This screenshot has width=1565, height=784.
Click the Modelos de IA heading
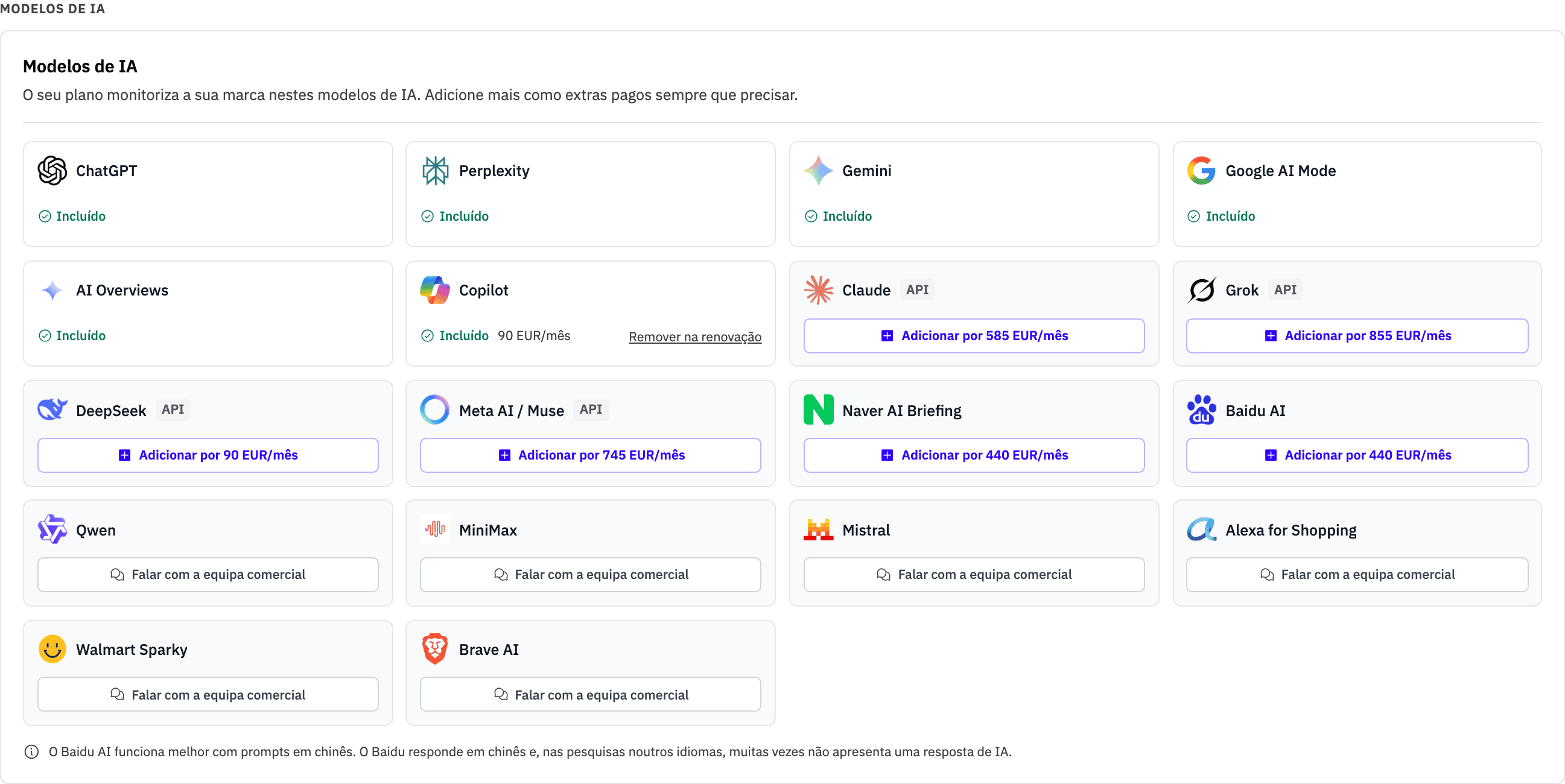pyautogui.click(x=80, y=66)
